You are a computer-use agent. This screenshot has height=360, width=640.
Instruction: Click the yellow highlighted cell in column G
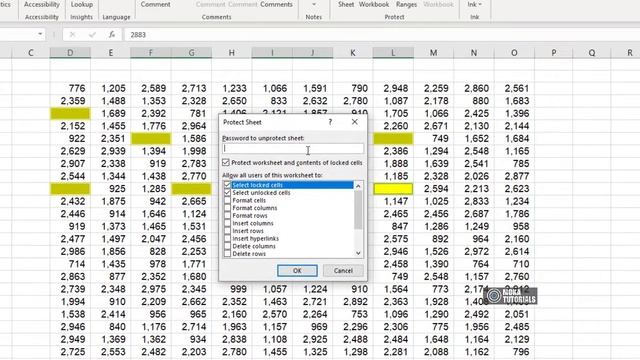(x=191, y=189)
